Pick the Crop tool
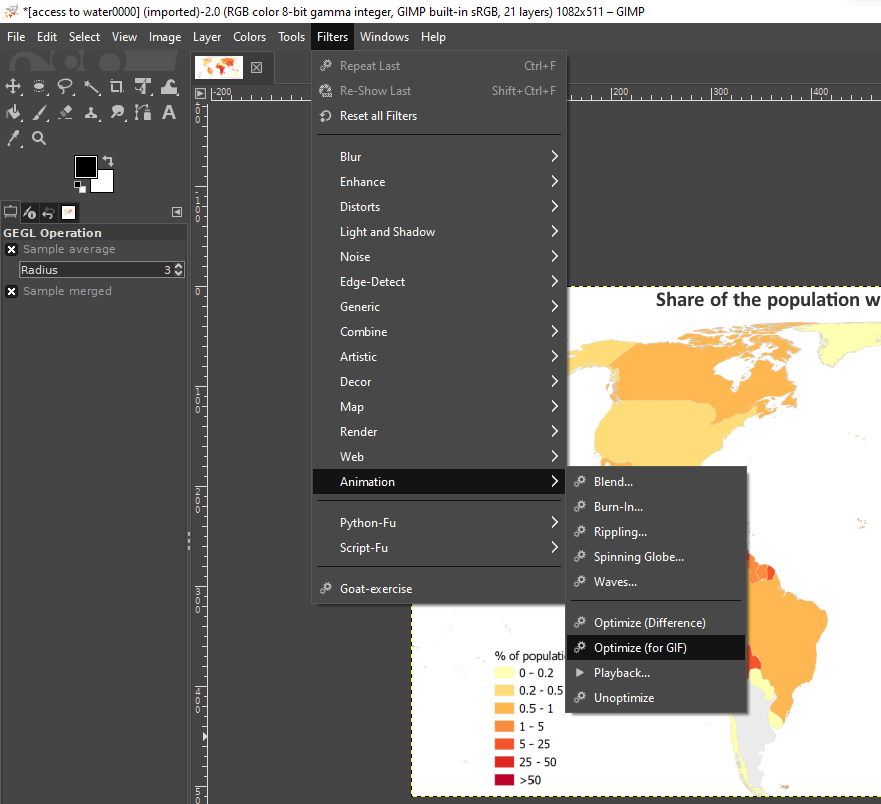Viewport: 881px width, 804px height. tap(117, 87)
